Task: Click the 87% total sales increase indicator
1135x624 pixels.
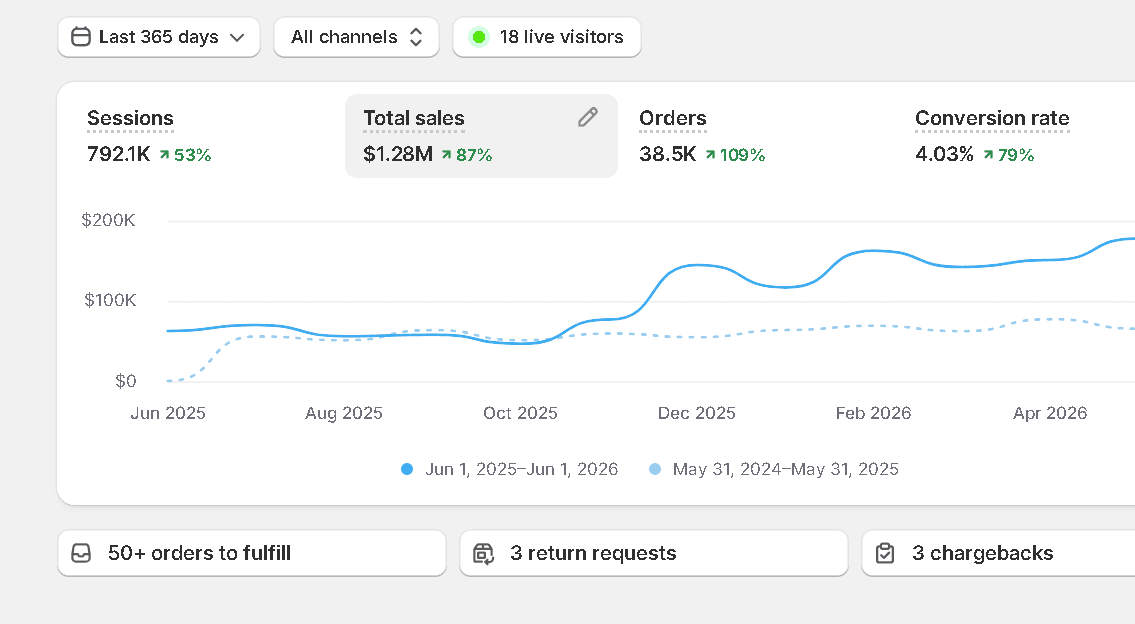Action: pyautogui.click(x=467, y=155)
